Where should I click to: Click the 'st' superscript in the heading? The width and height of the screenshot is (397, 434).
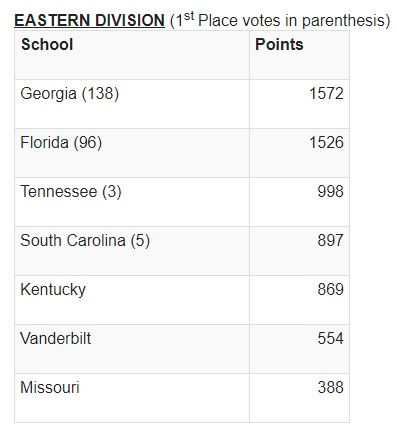tap(189, 16)
